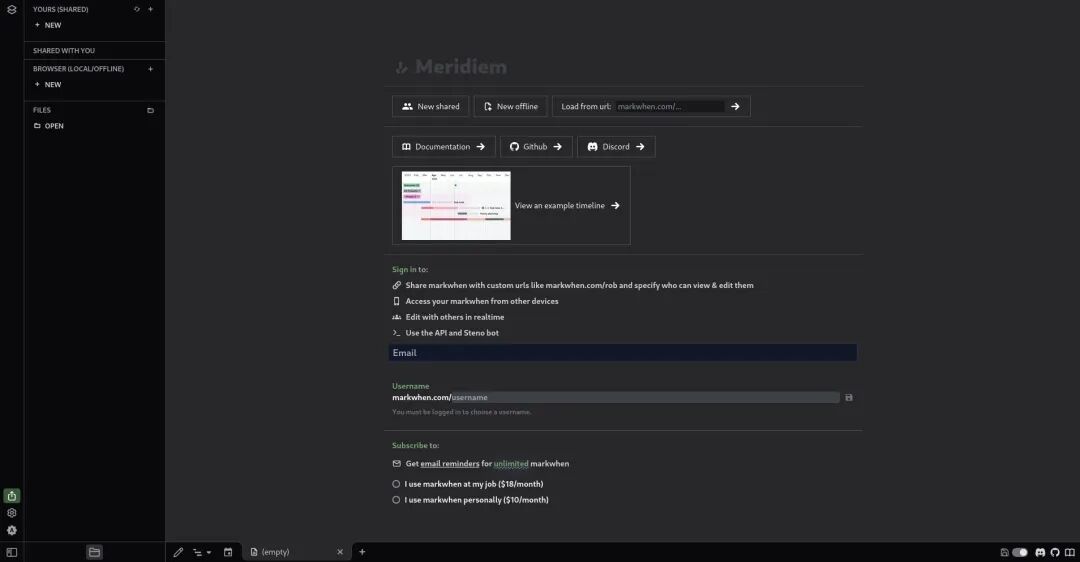The image size is (1080, 562).
Task: Open the editor with the pencil icon
Action: pyautogui.click(x=178, y=552)
